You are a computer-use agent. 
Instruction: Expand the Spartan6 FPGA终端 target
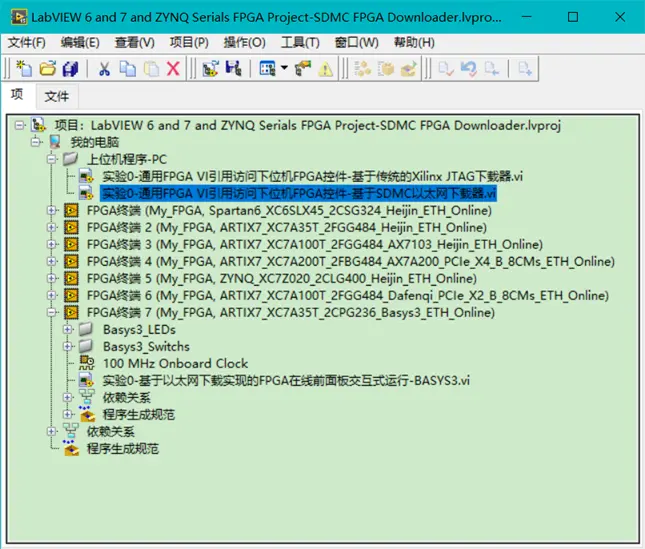[52, 211]
